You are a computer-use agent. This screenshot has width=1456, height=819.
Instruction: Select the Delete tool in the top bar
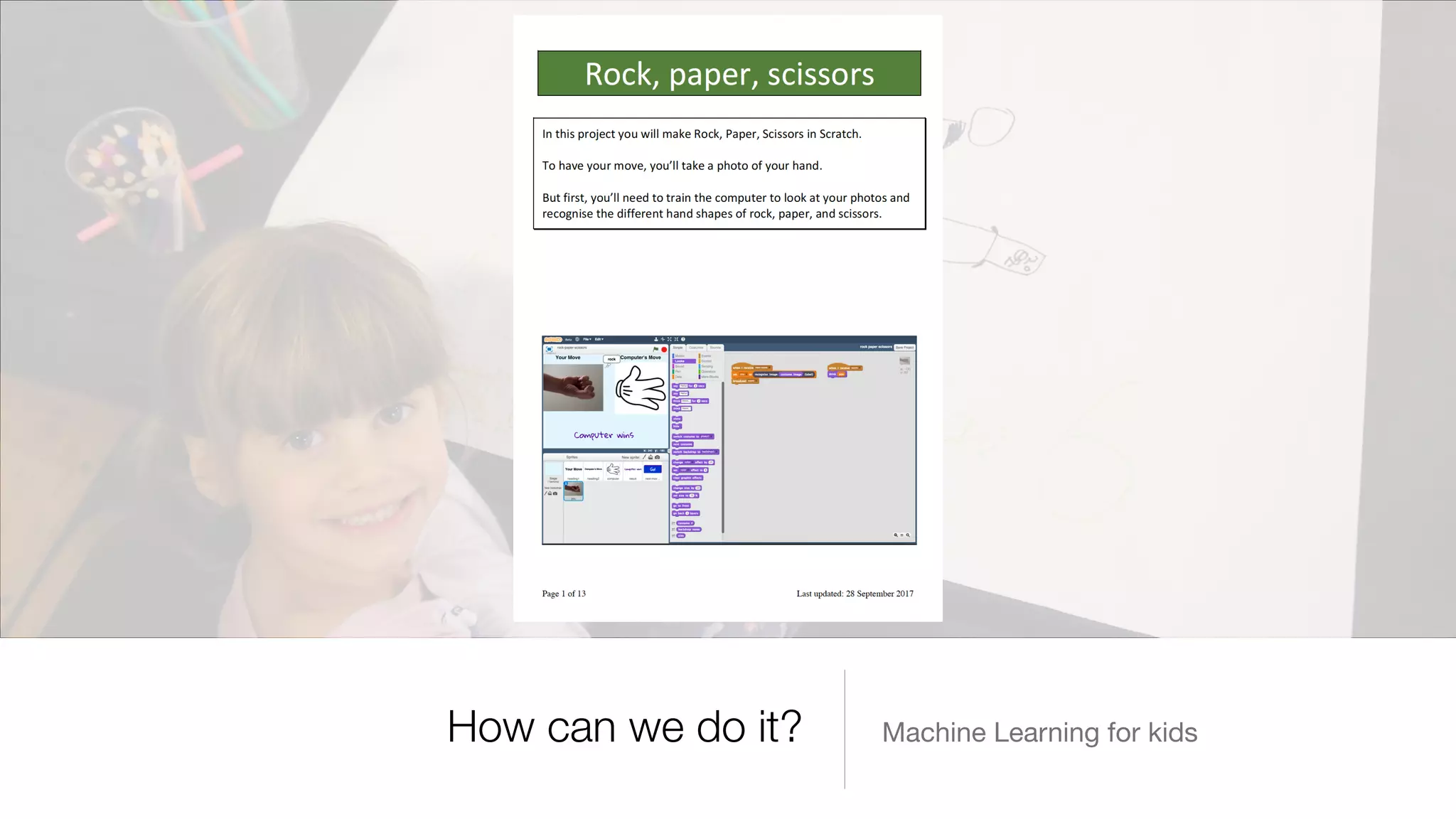663,339
